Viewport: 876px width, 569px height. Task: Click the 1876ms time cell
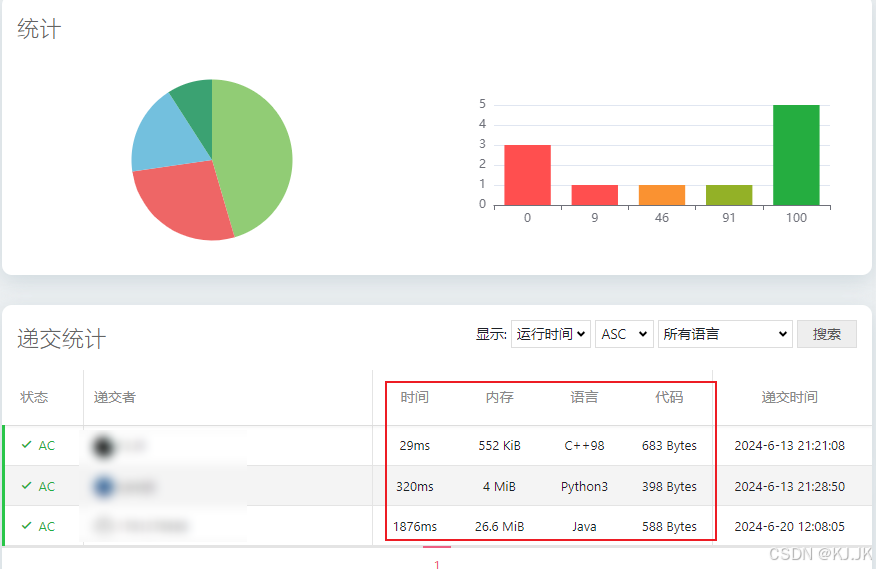point(415,527)
